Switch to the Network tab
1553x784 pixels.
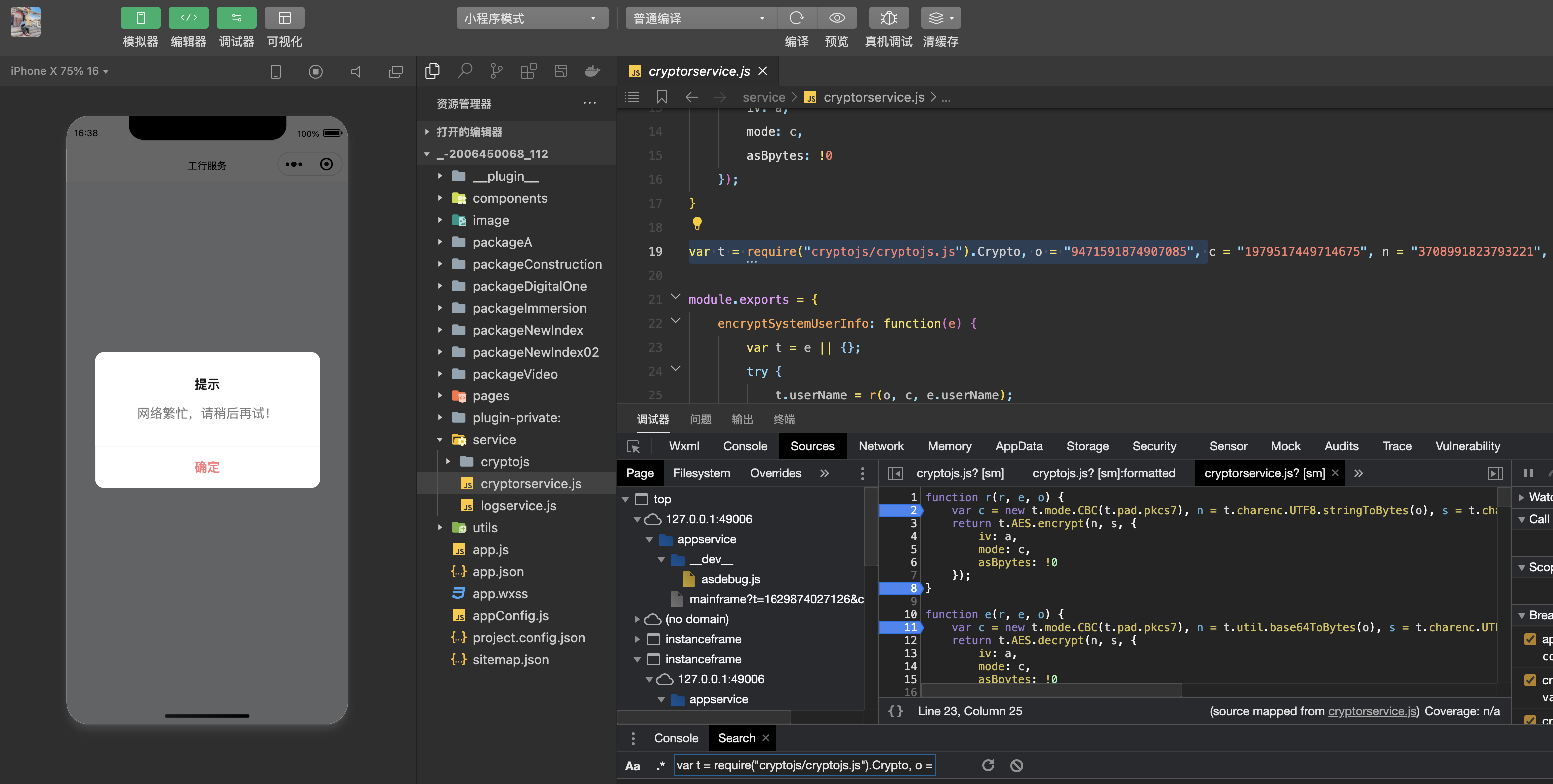coord(881,446)
